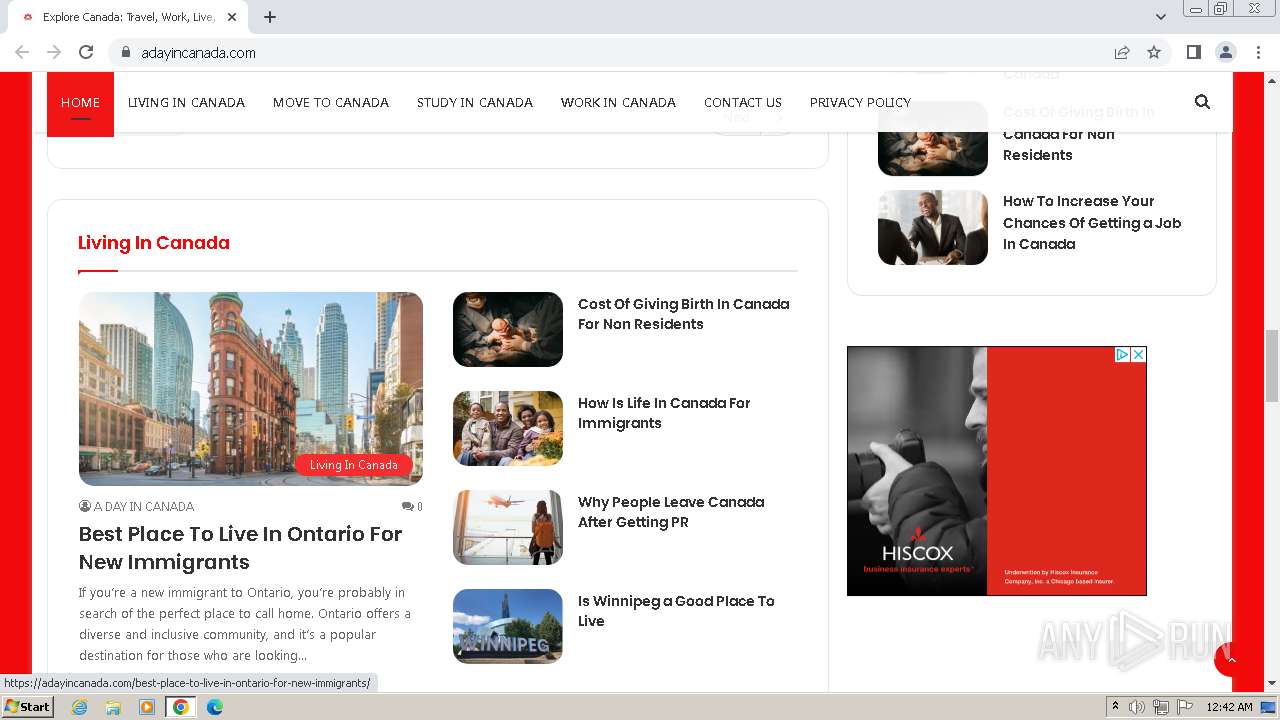Screen dimensions: 1280x720
Task: Click the taskbar clock 12:42 AM
Action: (x=1229, y=707)
